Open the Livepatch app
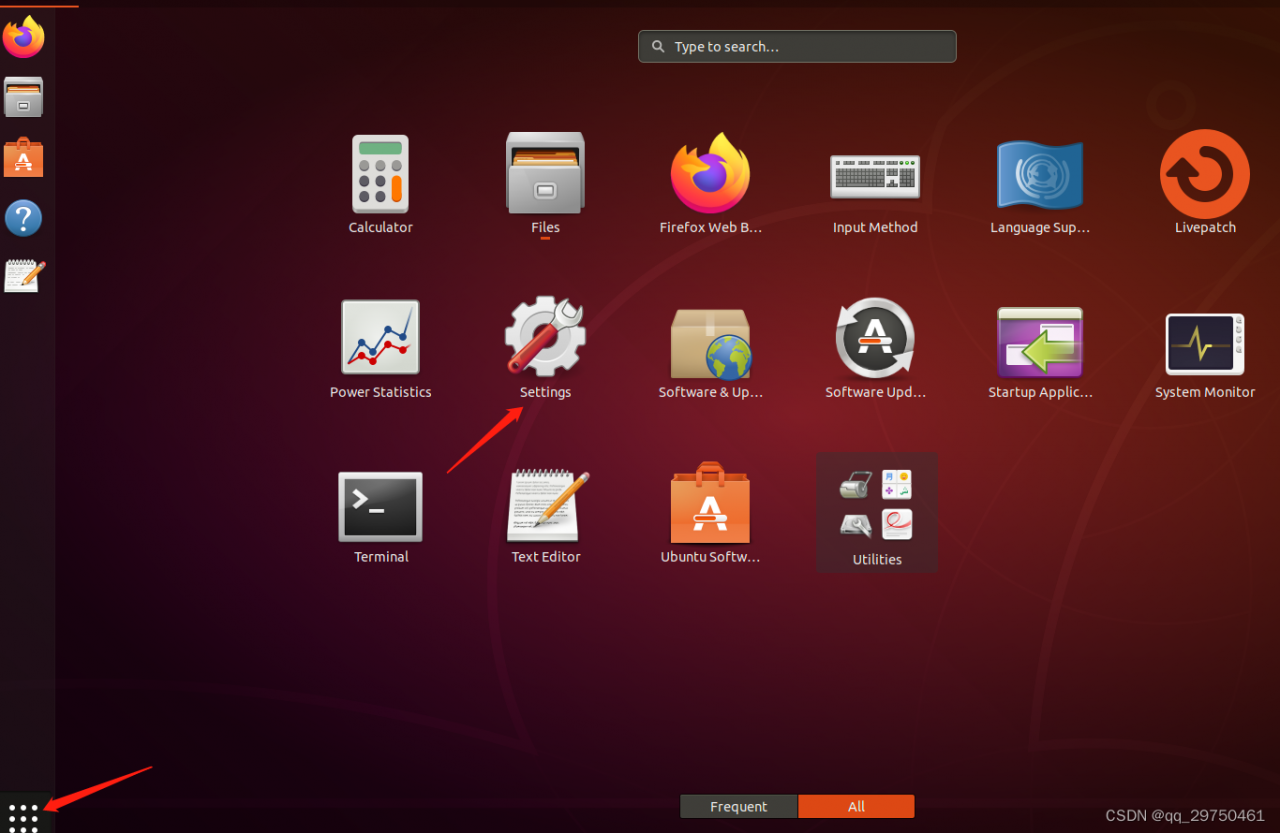The height and width of the screenshot is (833, 1280). [1205, 174]
